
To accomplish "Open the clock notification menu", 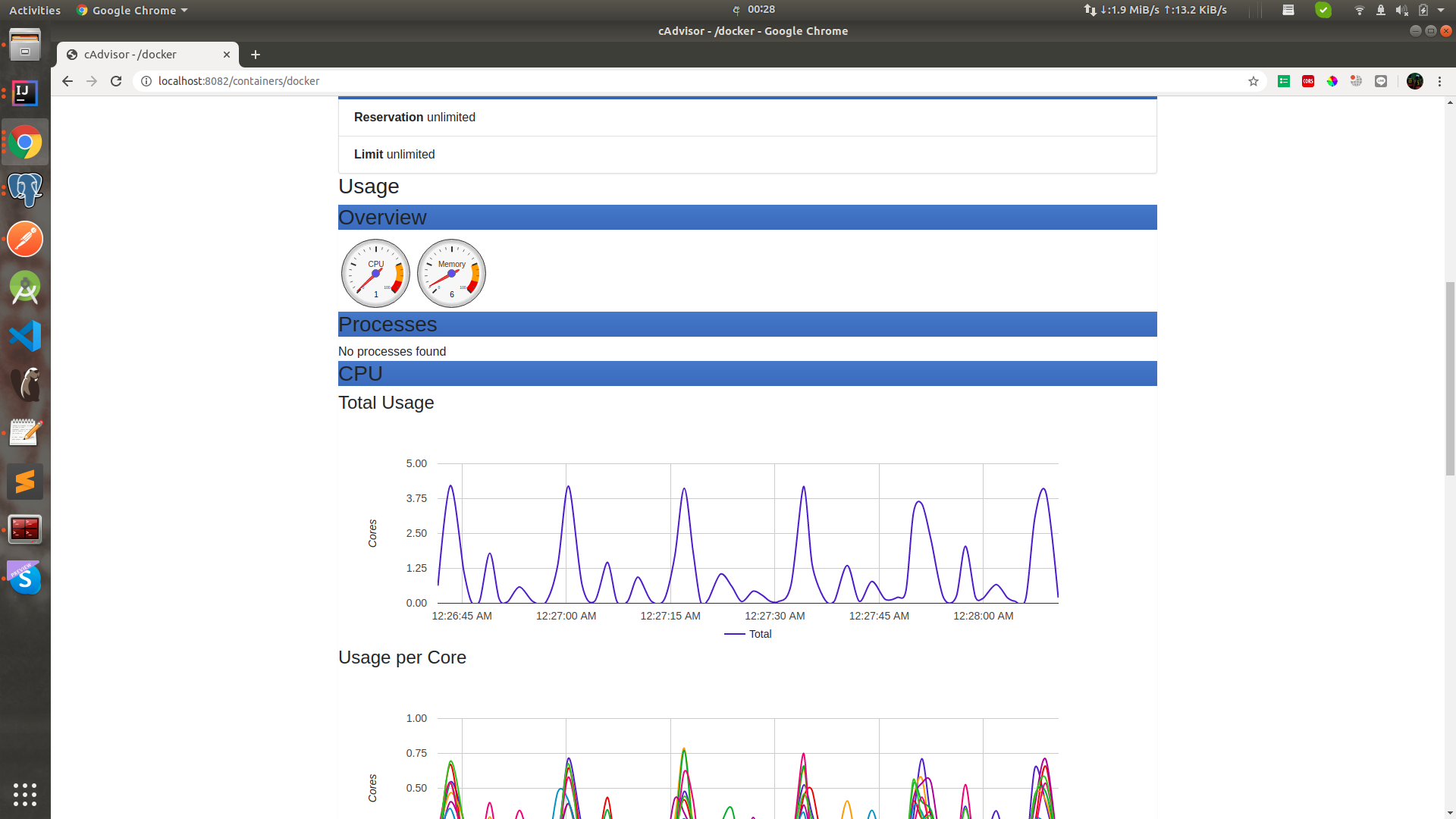I will pyautogui.click(x=761, y=10).
